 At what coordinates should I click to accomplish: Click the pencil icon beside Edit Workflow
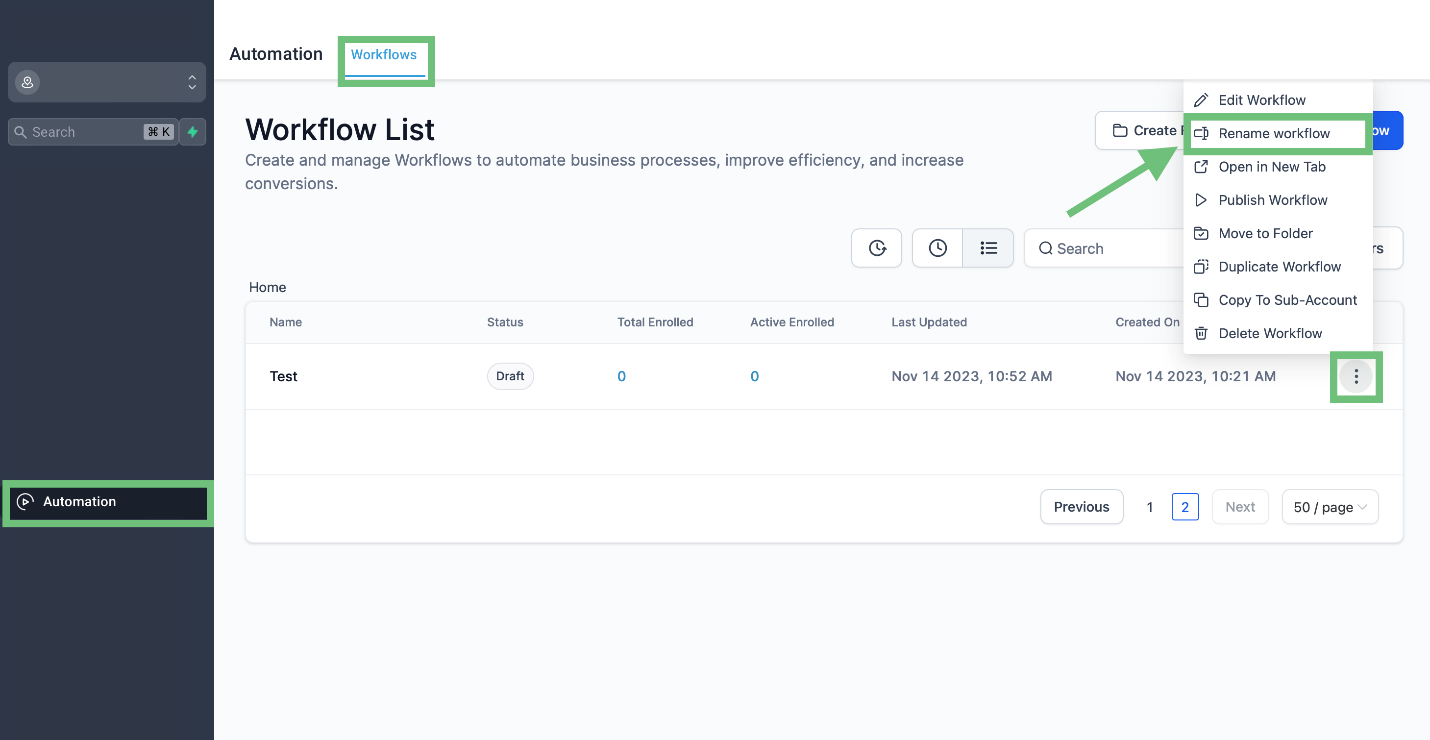(1201, 100)
